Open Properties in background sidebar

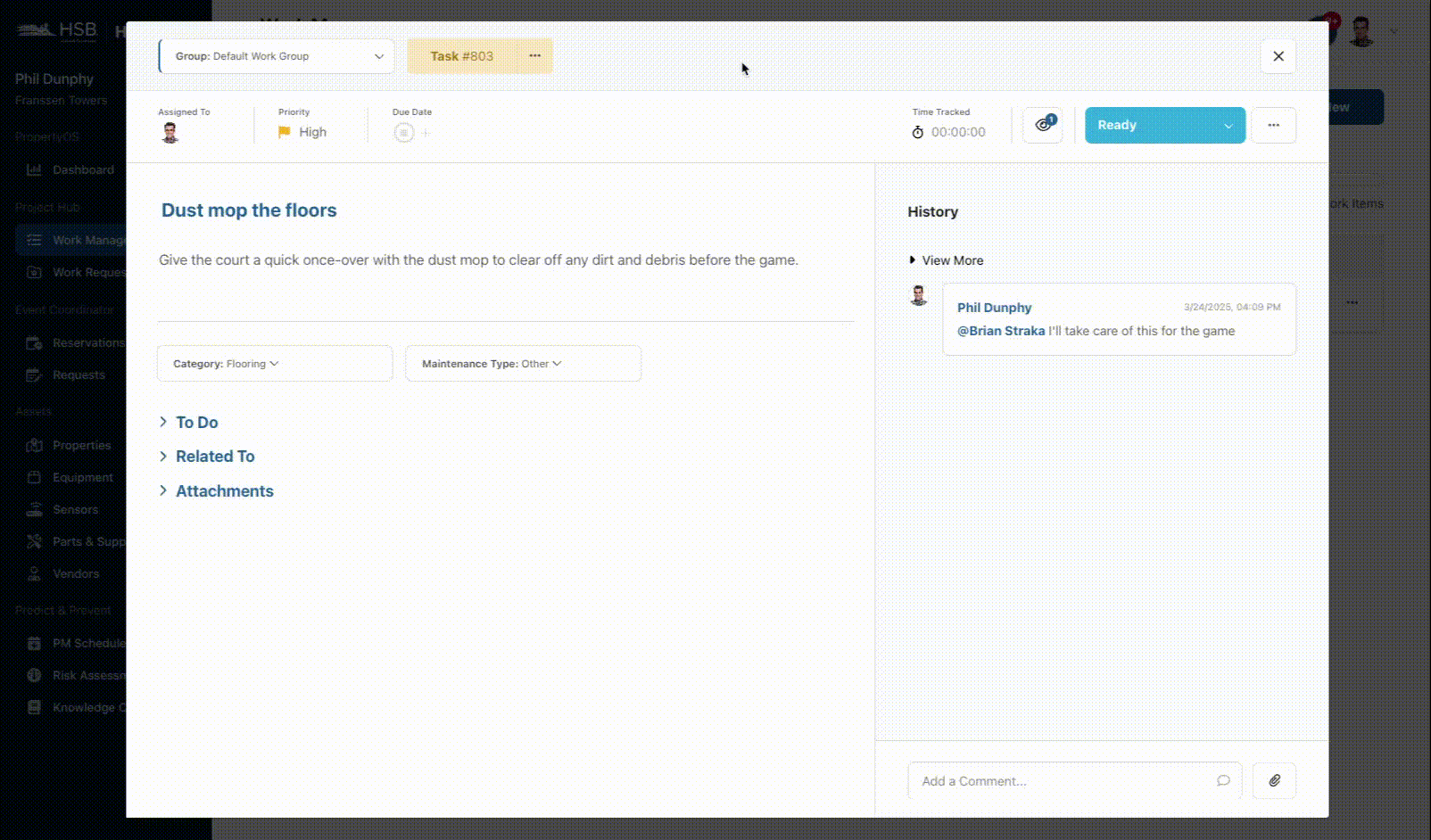[x=70, y=445]
